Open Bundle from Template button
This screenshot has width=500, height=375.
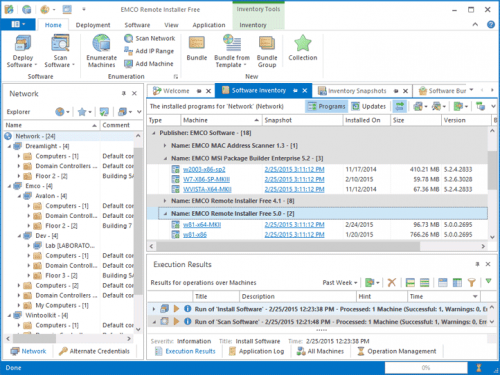[232, 52]
